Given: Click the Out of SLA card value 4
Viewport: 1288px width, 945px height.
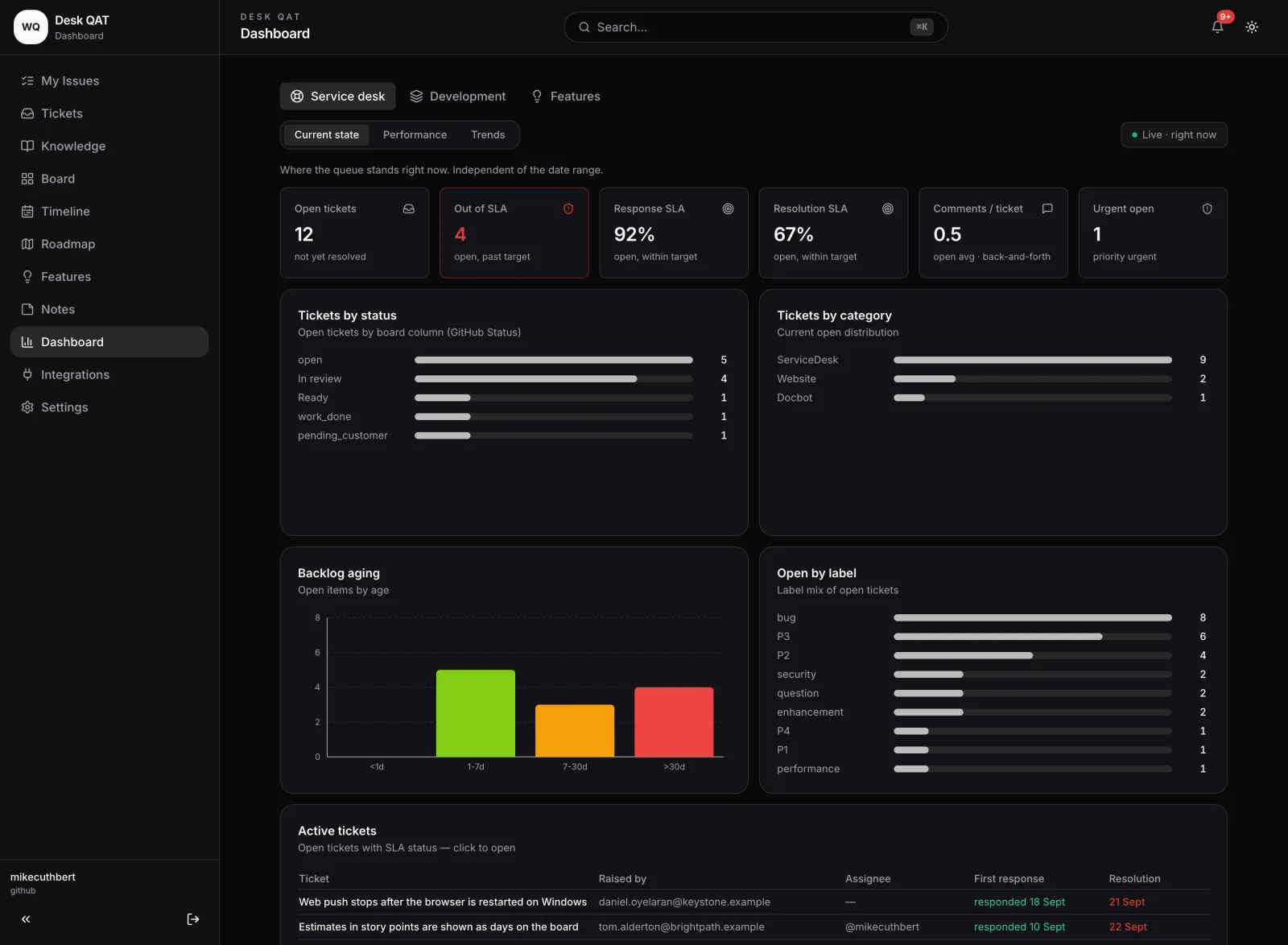Looking at the screenshot, I should click(x=460, y=234).
